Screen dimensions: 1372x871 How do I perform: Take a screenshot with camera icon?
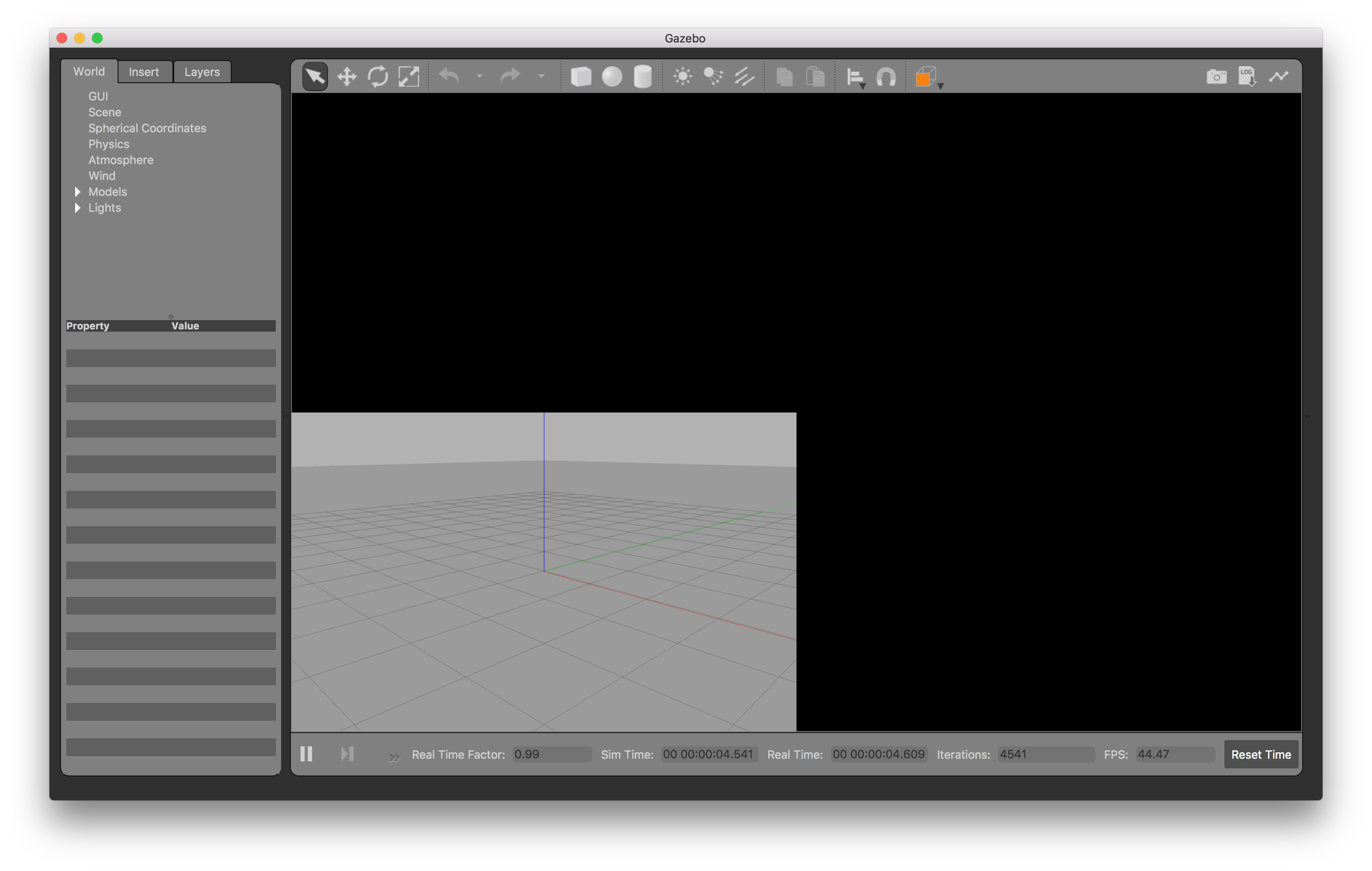point(1216,76)
